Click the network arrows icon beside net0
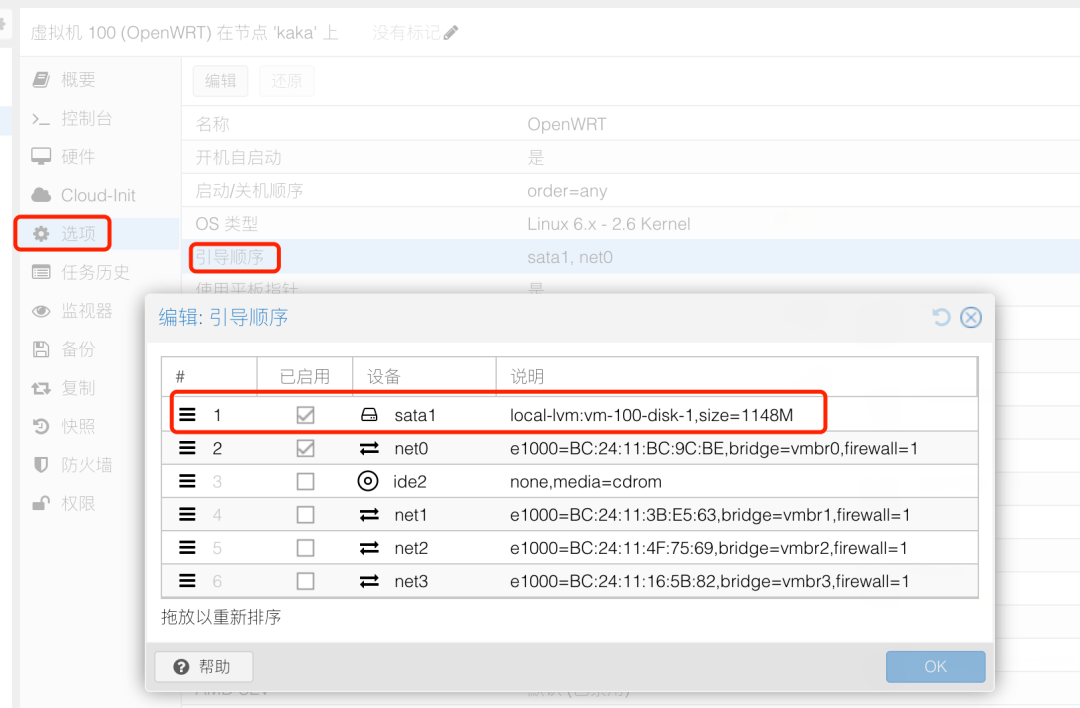1080x708 pixels. pos(369,448)
